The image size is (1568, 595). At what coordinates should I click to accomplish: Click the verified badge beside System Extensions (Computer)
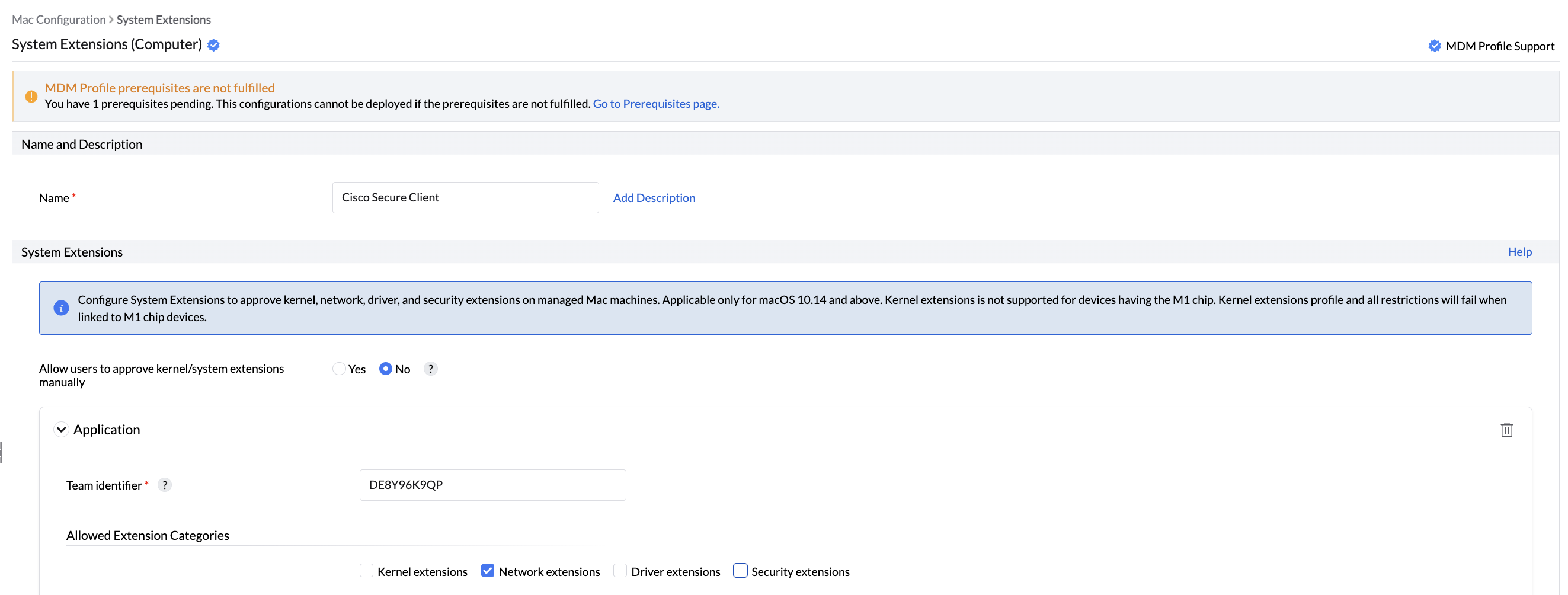[x=213, y=44]
